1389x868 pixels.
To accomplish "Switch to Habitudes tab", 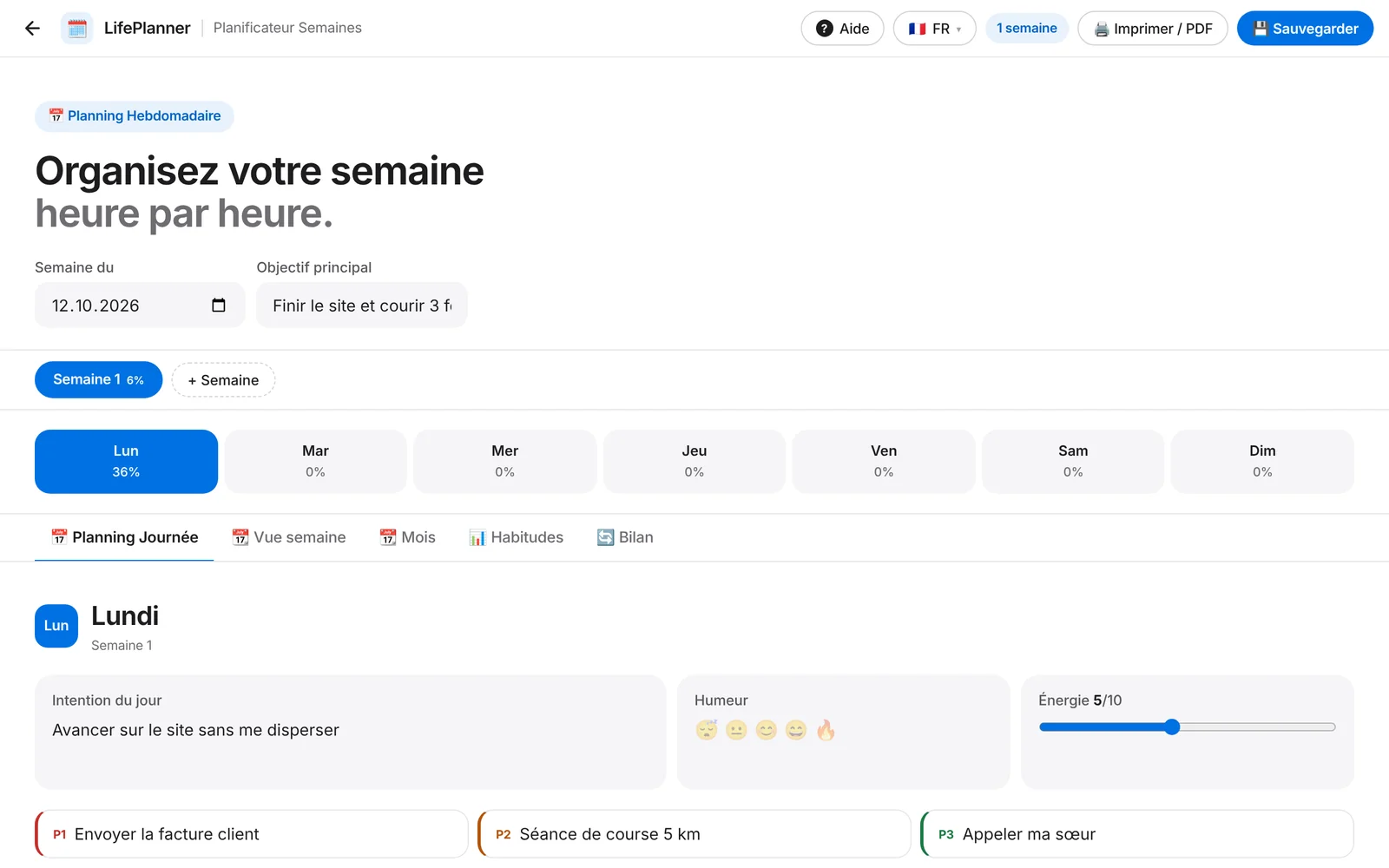I will [x=517, y=537].
